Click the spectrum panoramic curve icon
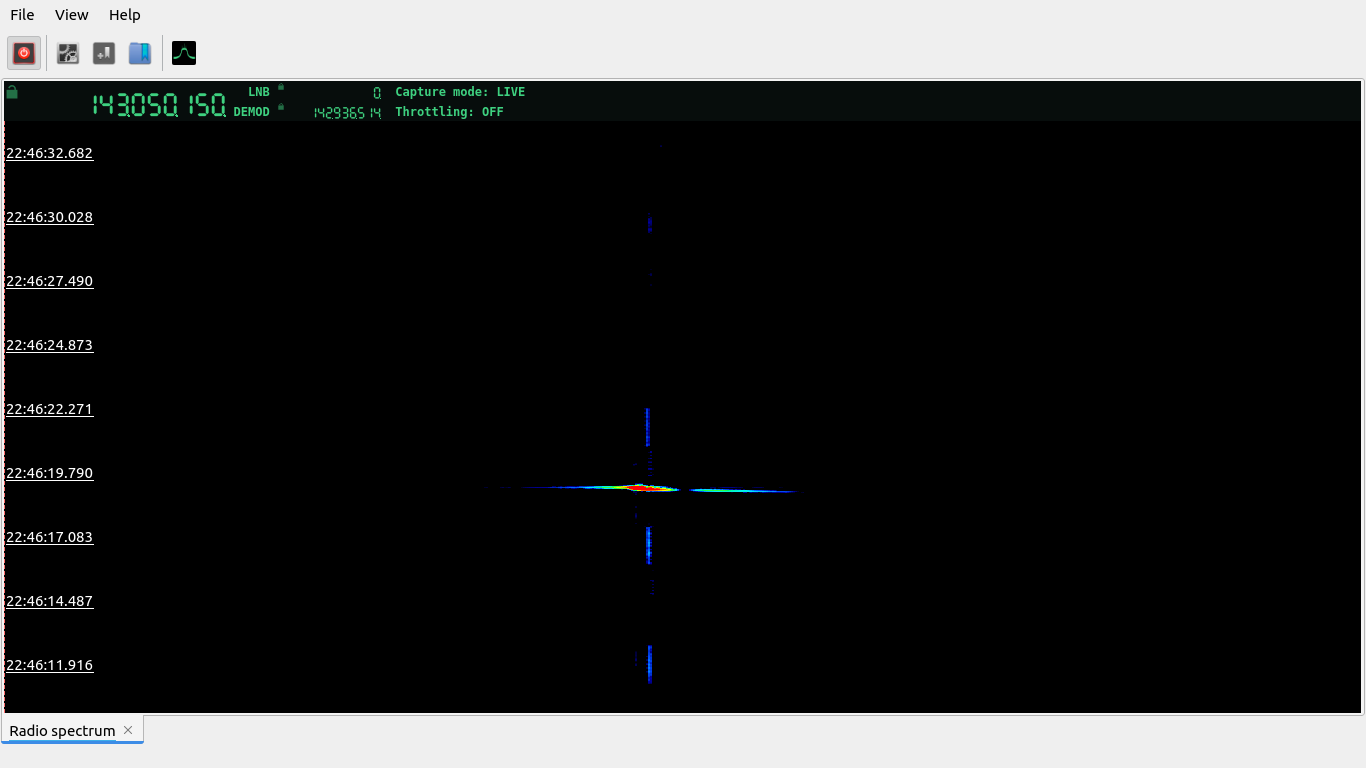Image resolution: width=1366 pixels, height=768 pixels. pos(184,53)
